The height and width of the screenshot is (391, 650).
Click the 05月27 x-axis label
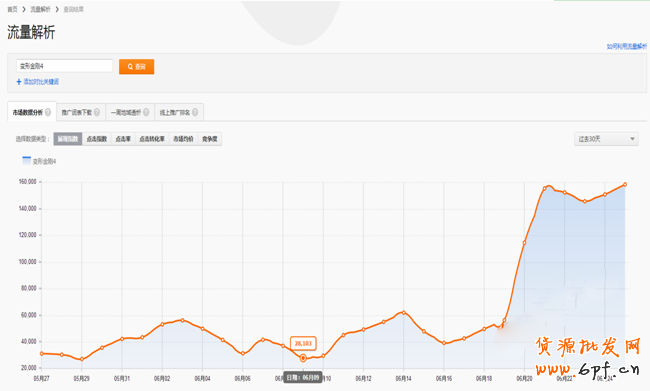[x=41, y=378]
